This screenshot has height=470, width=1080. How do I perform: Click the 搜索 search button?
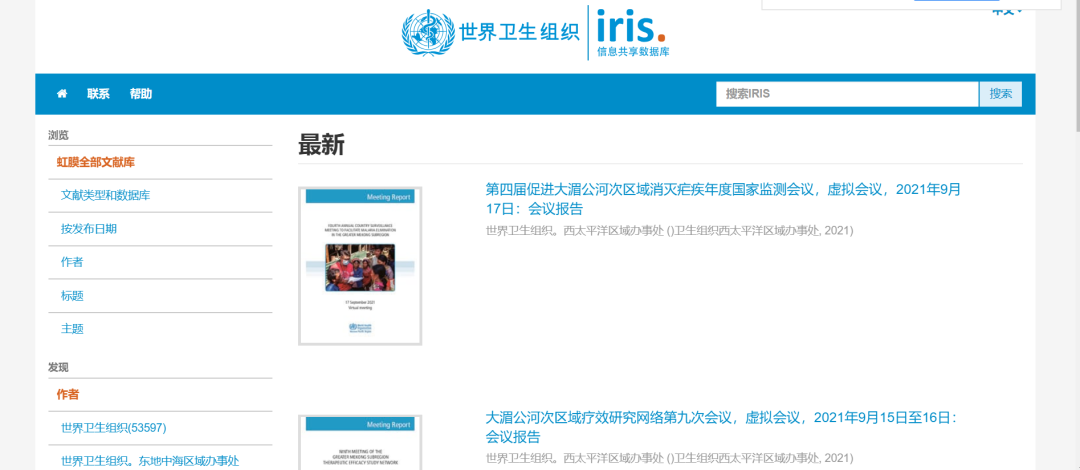pyautogui.click(x=1001, y=94)
